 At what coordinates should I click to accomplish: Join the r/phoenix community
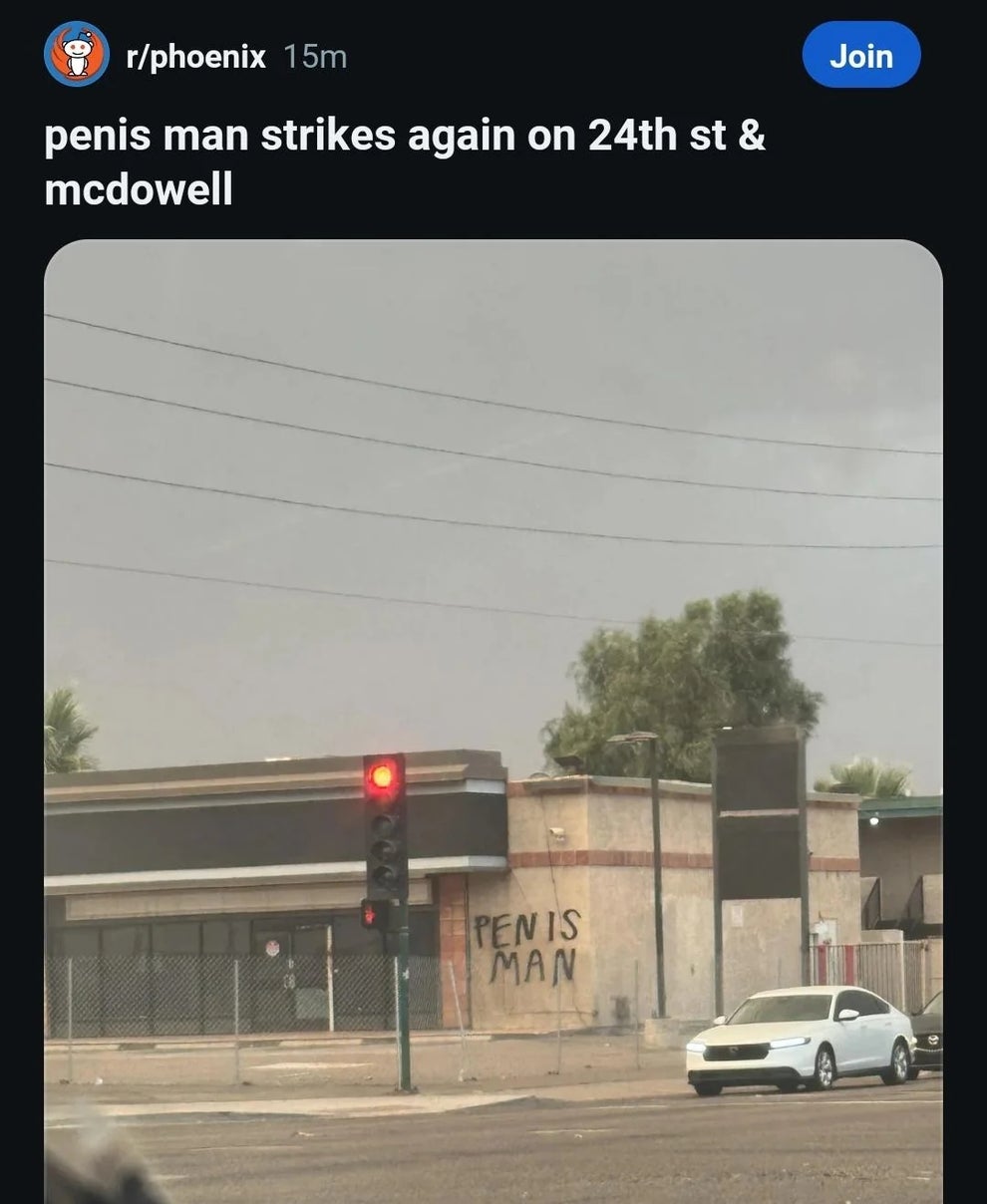(x=861, y=55)
